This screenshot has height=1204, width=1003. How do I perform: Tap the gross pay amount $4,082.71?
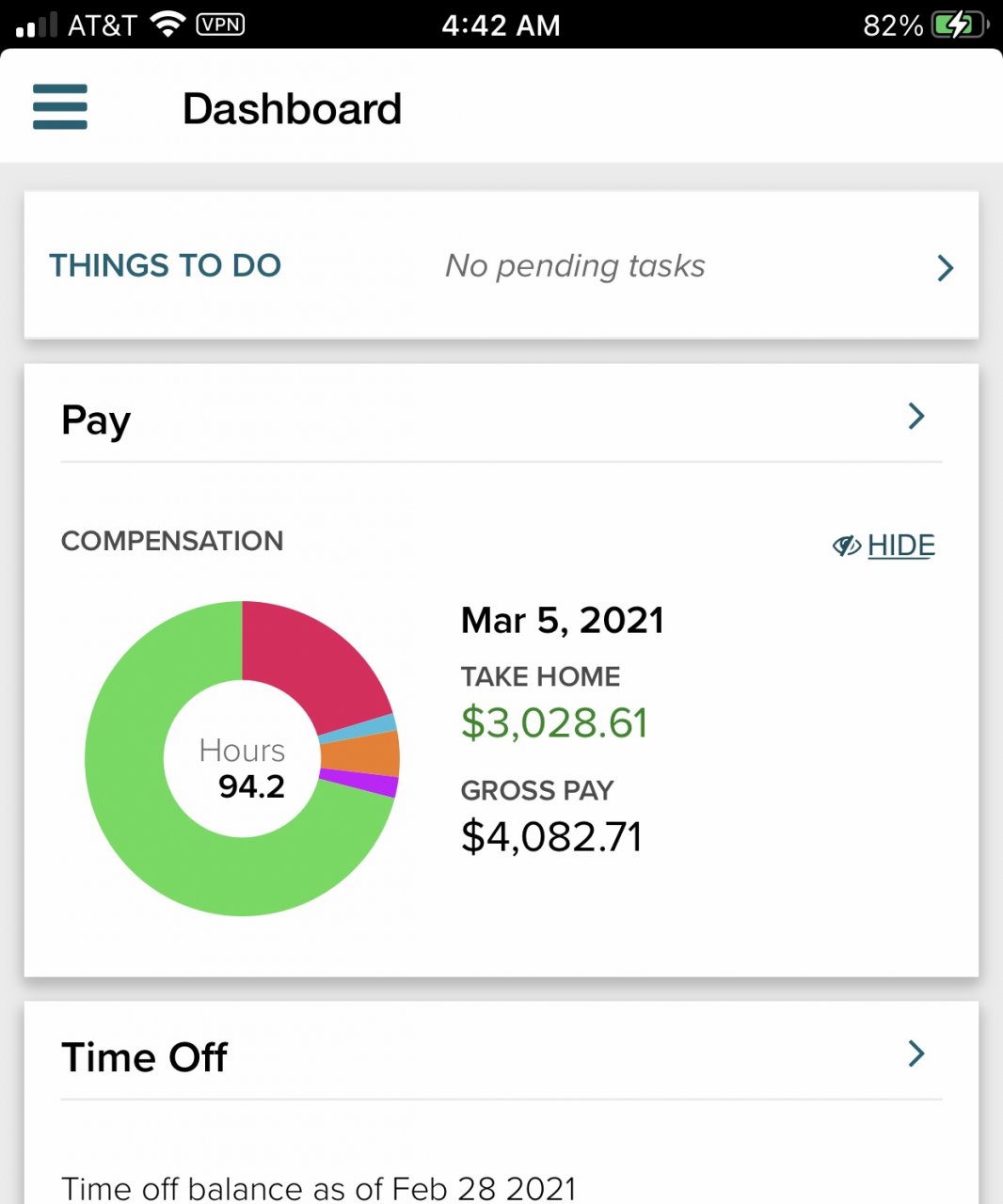click(x=551, y=836)
